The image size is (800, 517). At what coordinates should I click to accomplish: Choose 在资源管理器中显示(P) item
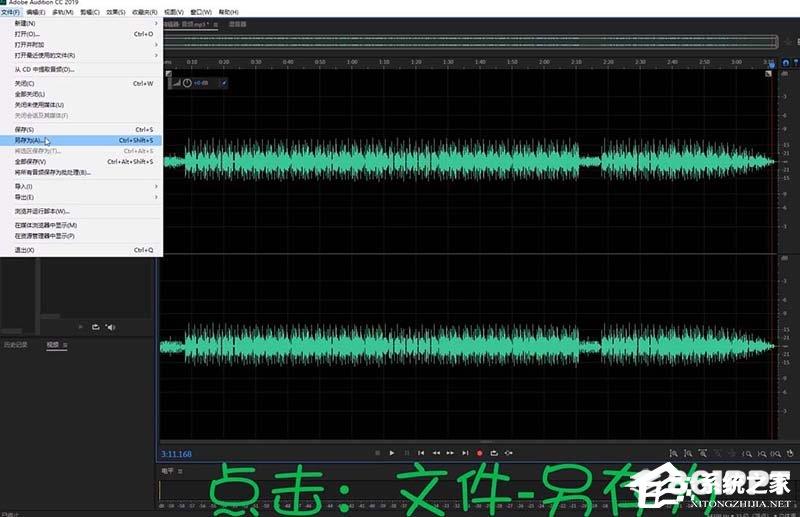82,236
